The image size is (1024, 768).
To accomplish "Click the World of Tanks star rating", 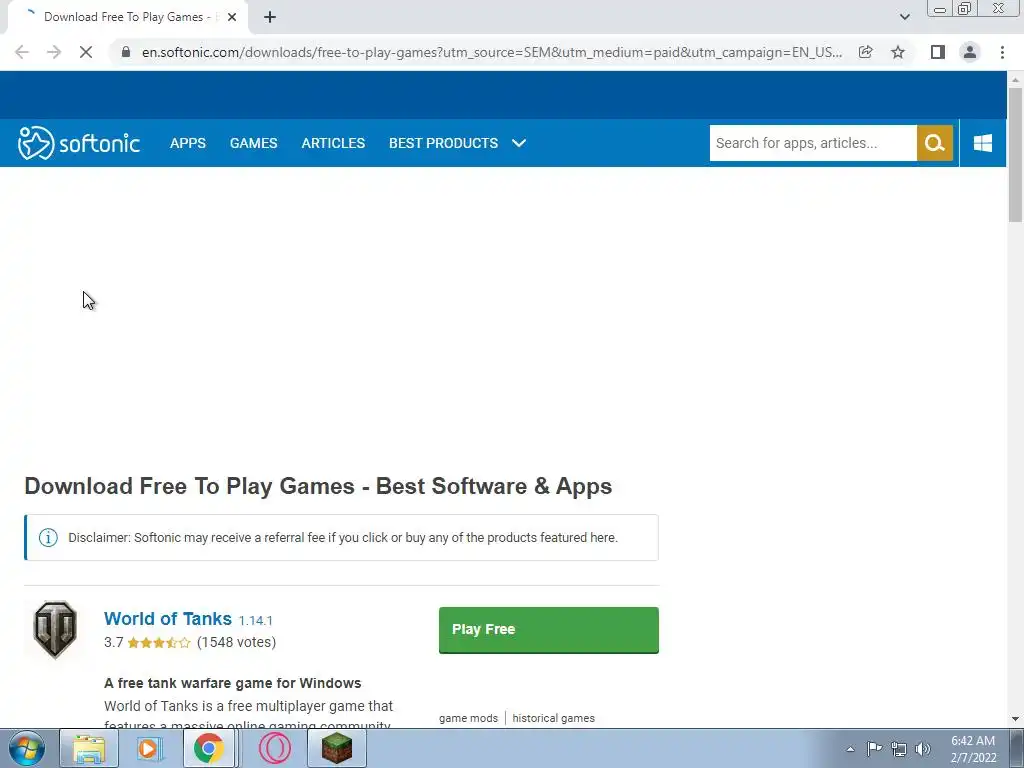I will (159, 643).
